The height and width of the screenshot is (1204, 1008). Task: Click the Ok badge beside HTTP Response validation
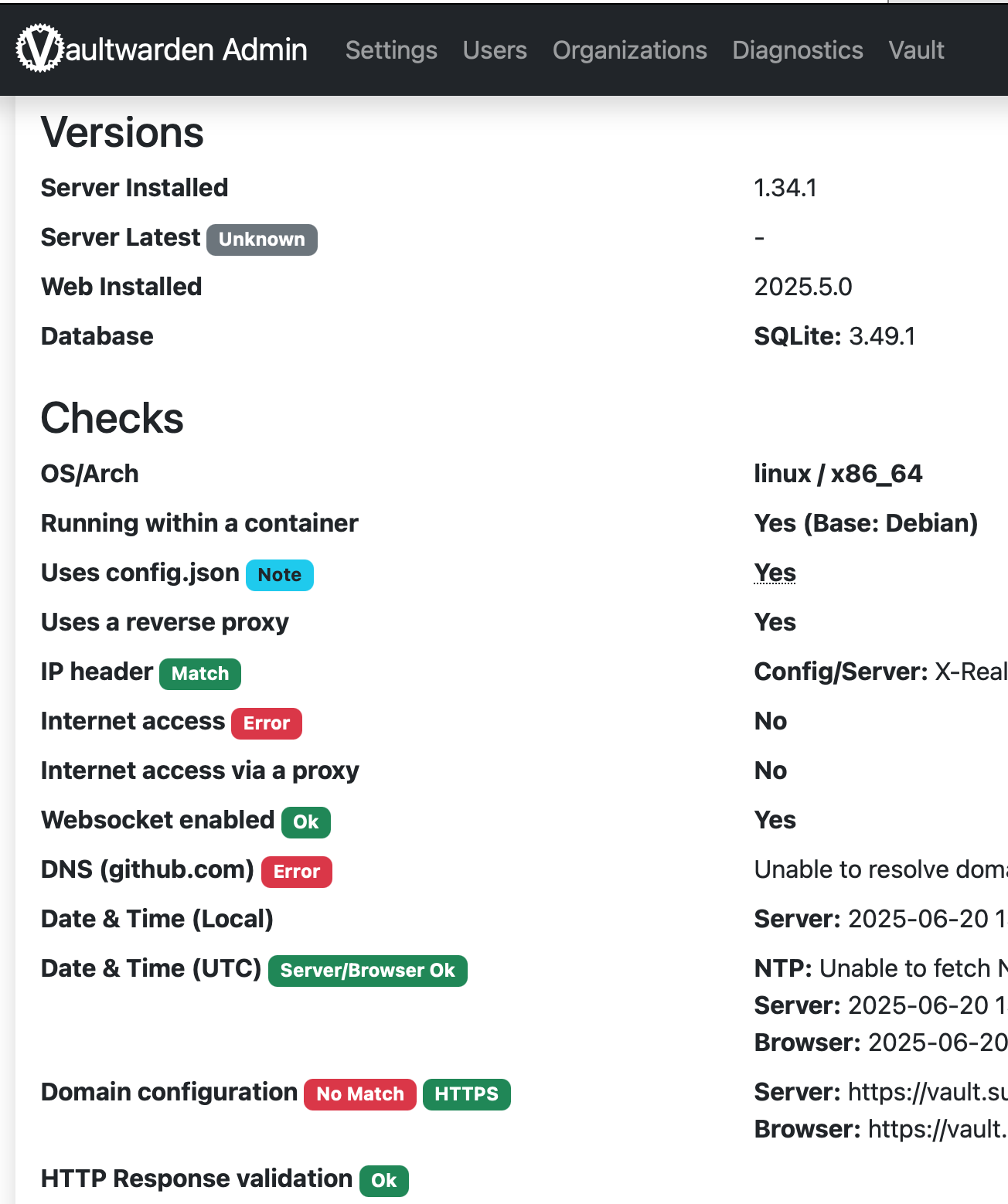[384, 1181]
